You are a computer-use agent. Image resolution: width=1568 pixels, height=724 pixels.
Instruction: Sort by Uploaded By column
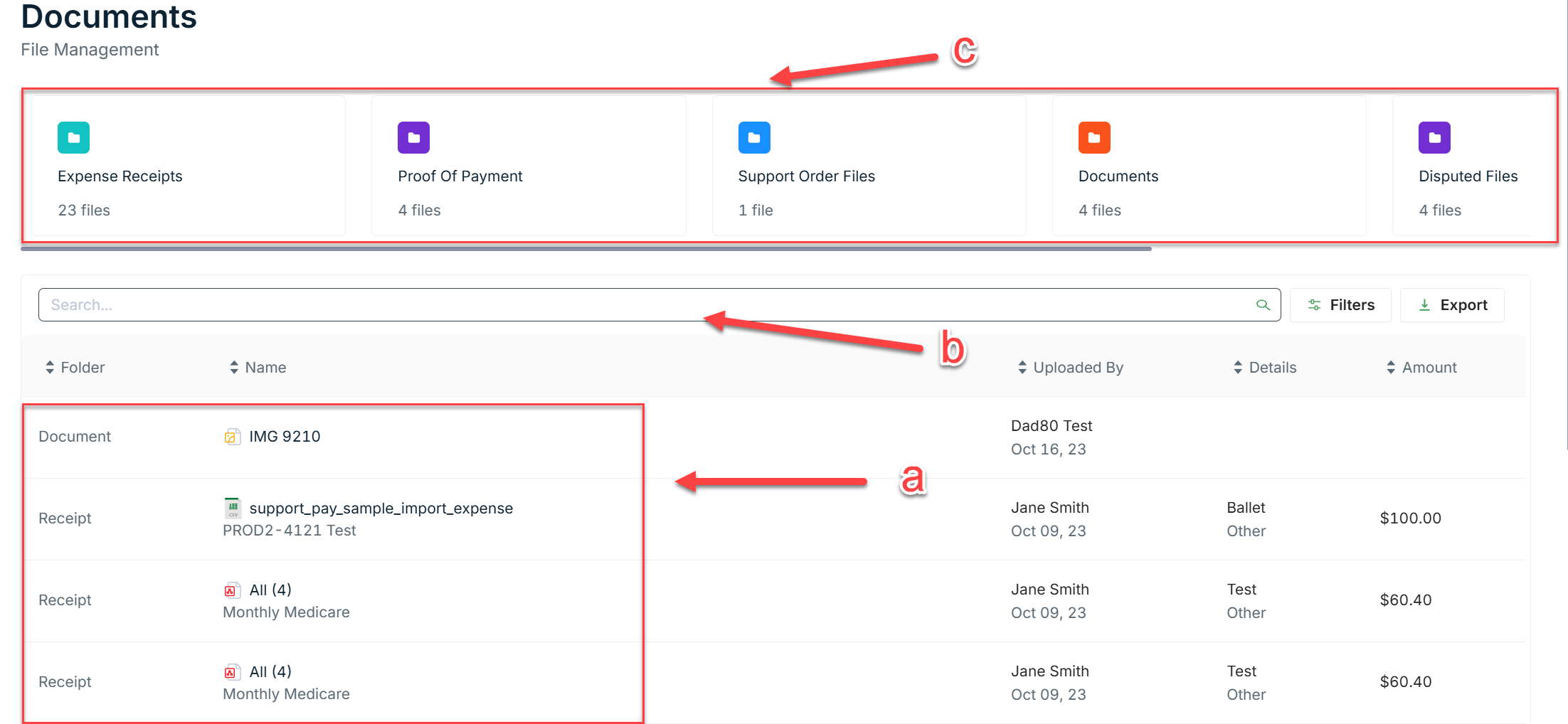(x=1071, y=368)
